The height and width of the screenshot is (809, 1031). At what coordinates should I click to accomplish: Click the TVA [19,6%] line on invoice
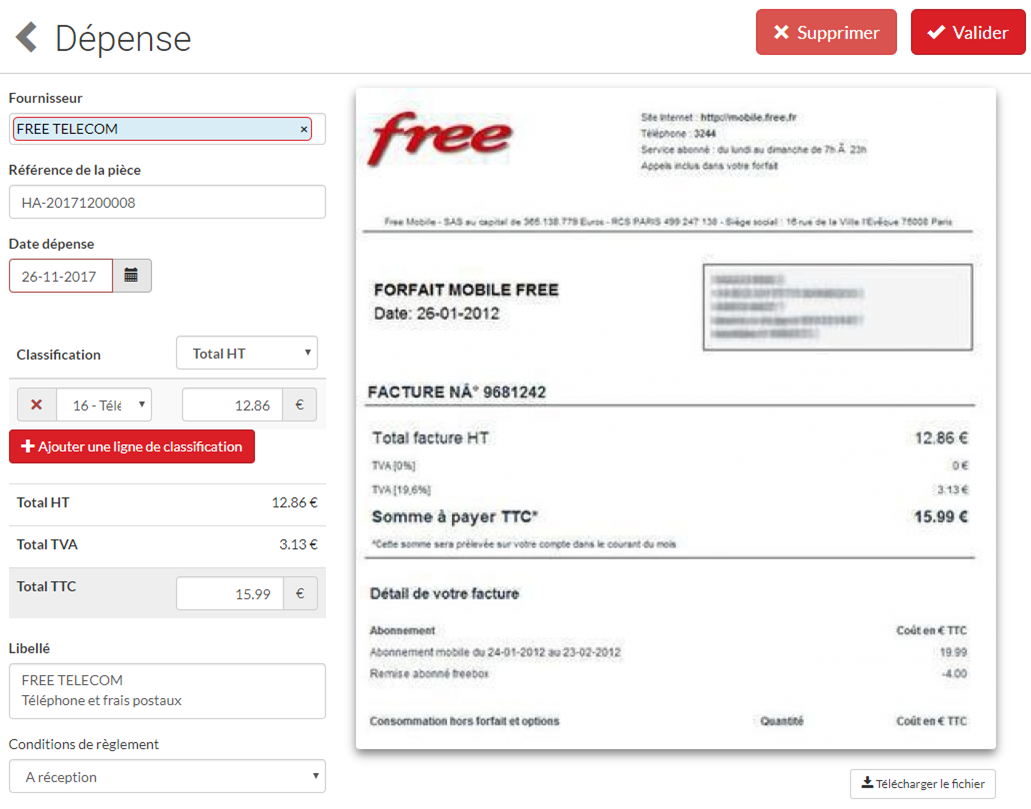[x=669, y=490]
